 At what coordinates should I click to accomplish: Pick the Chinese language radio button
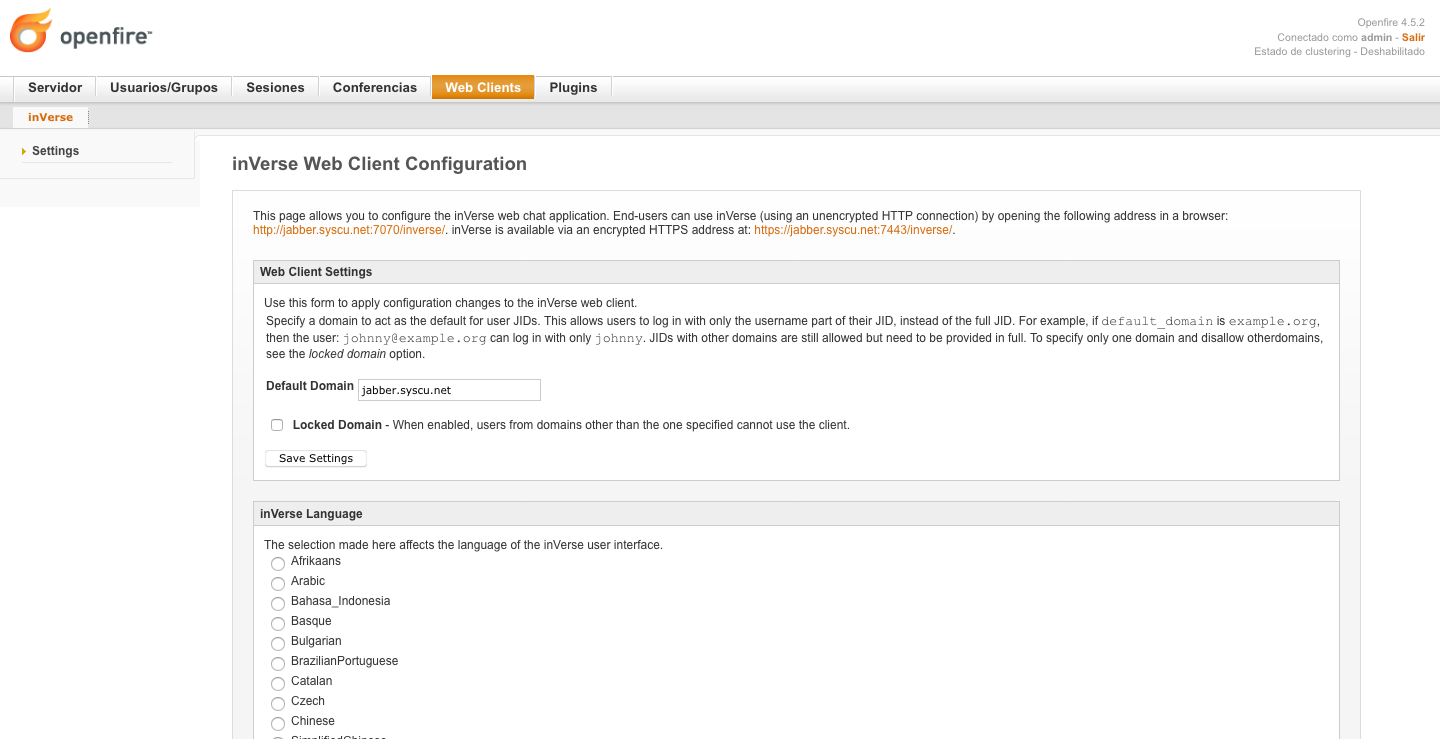(x=278, y=723)
